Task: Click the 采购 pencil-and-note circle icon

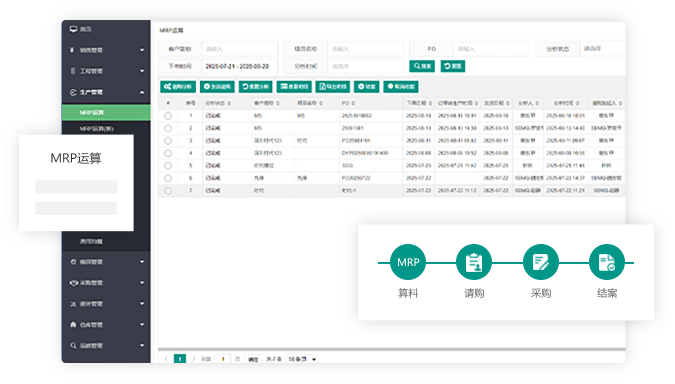Action: point(541,262)
